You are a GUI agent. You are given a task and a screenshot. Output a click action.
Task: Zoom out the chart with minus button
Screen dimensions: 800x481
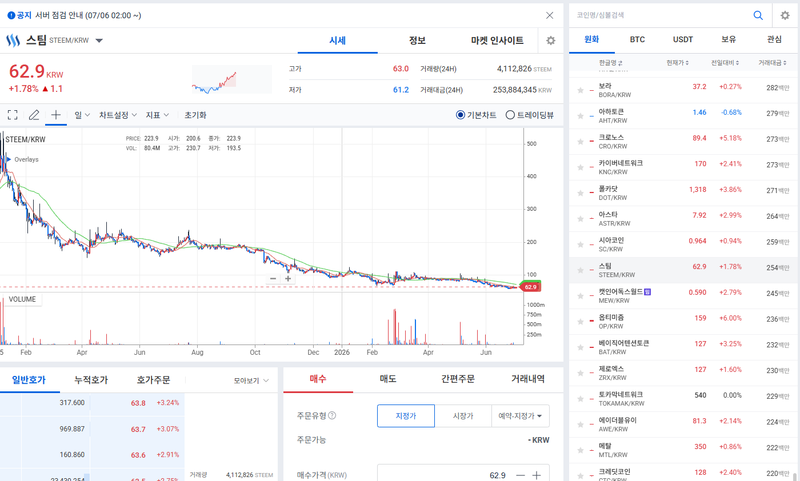tap(273, 279)
